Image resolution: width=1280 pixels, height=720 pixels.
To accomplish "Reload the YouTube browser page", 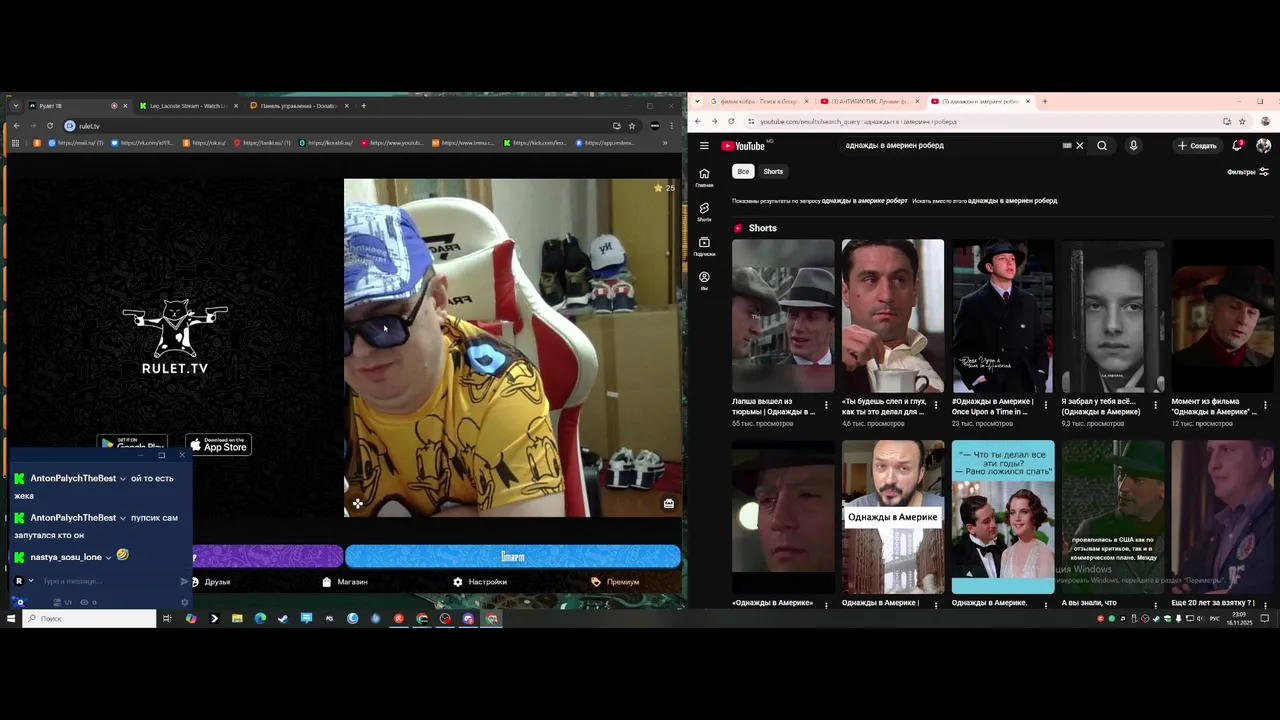I will click(731, 121).
